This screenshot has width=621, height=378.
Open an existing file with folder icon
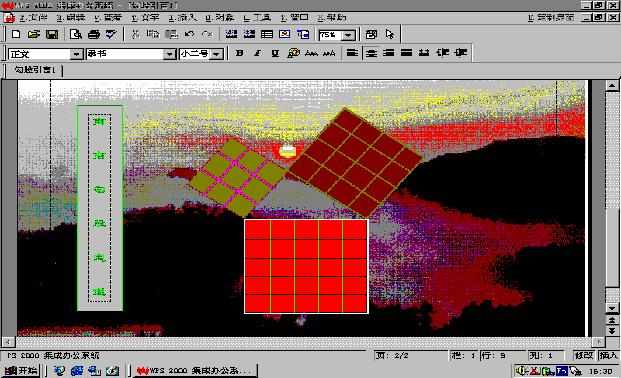pos(34,34)
